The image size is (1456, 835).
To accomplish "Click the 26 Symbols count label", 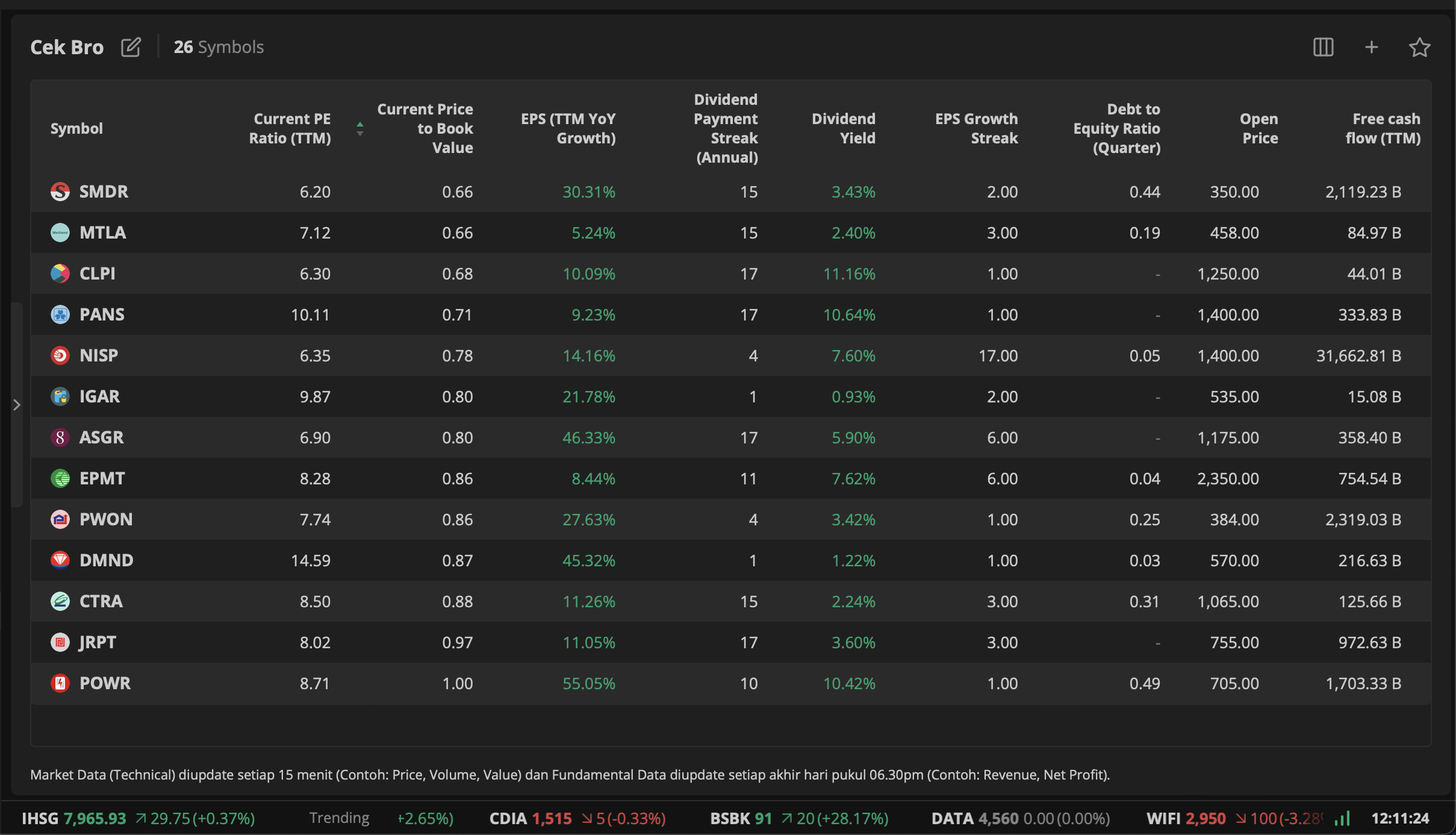I will [x=219, y=47].
